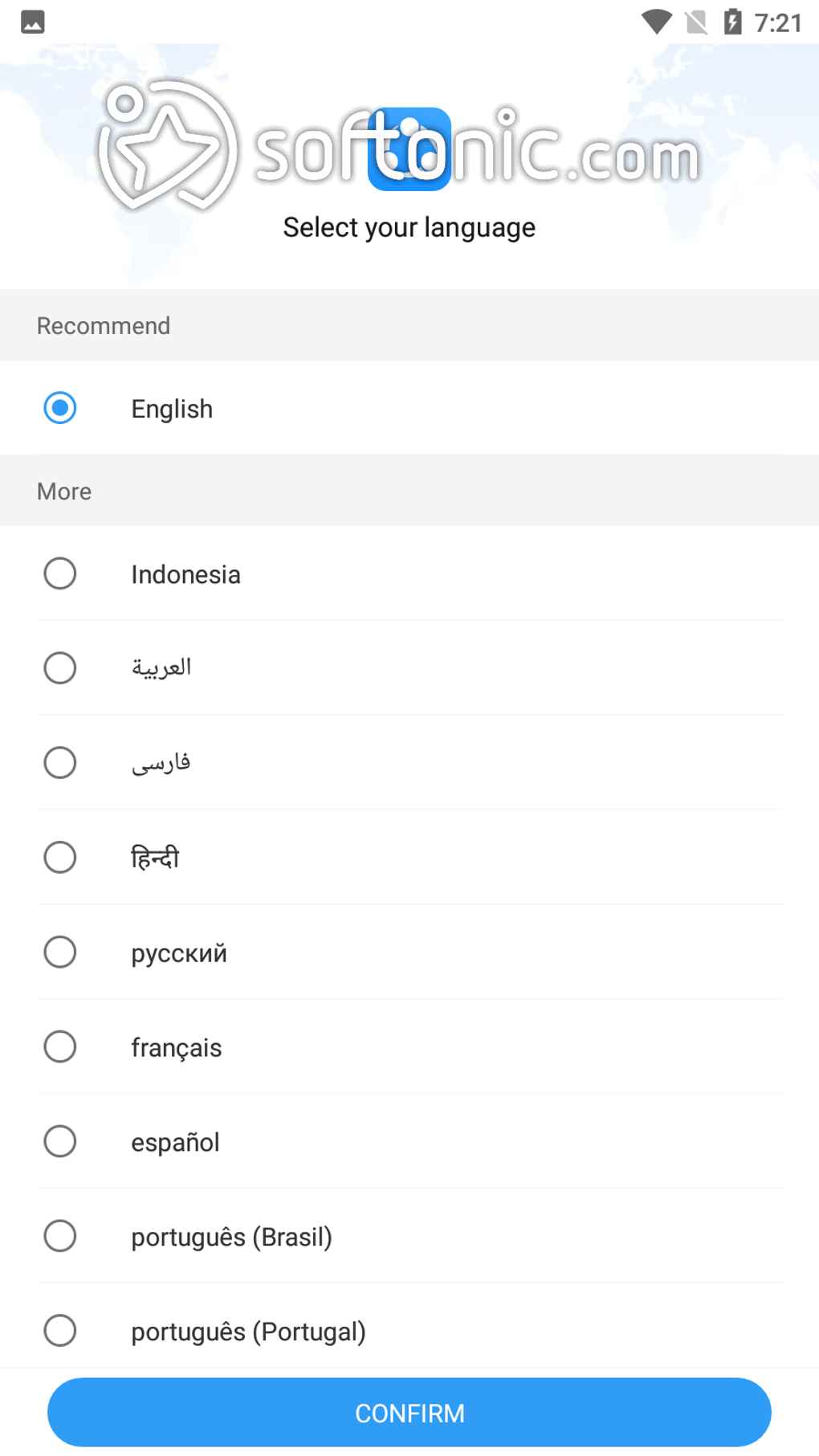This screenshot has height=1456, width=819.
Task: Choose the Indonesia radio button
Action: tap(60, 573)
